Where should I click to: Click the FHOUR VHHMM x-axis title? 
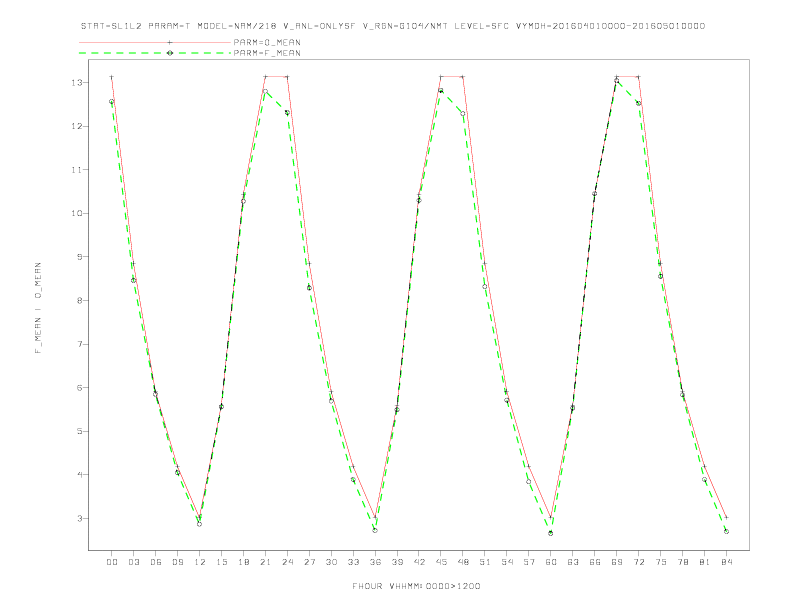click(416, 586)
